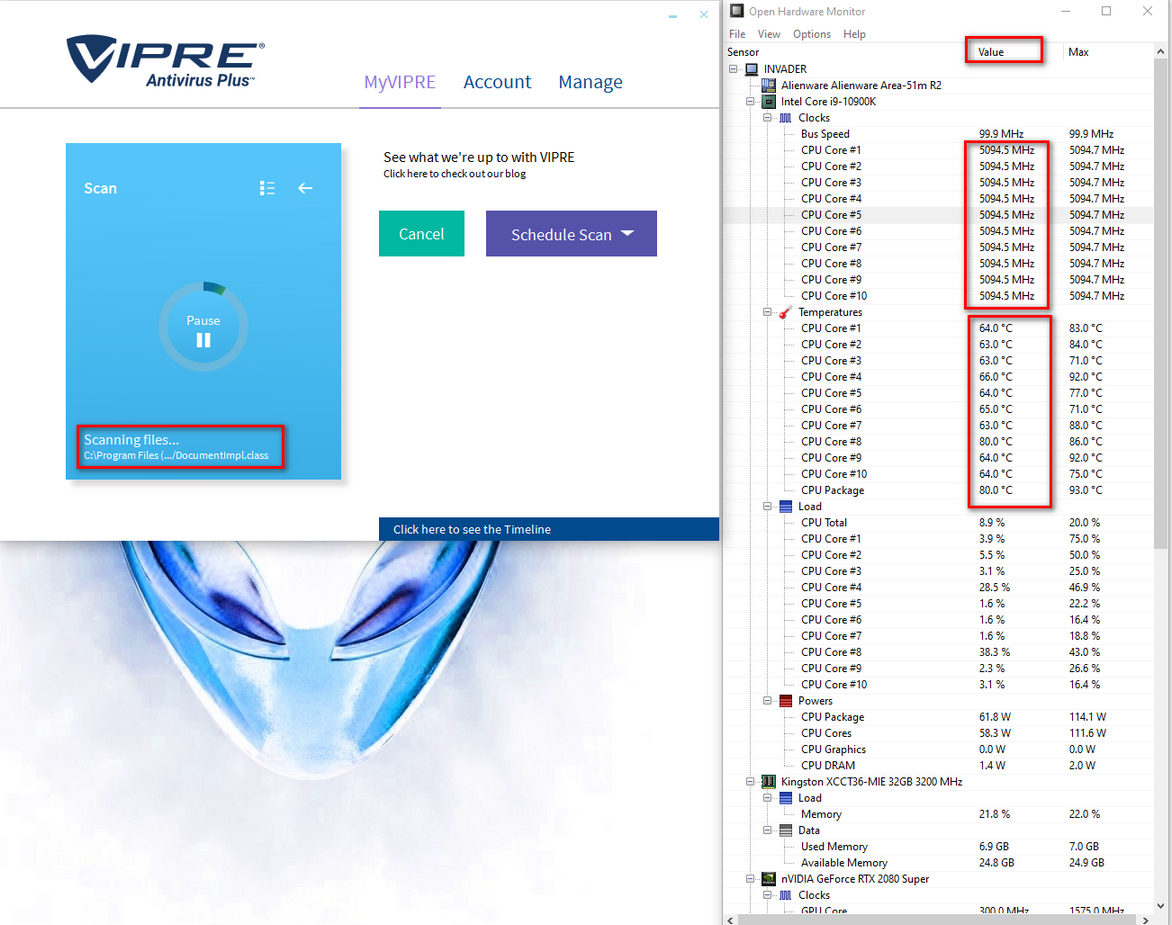This screenshot has height=925, width=1172.
Task: Collapse the memory Data group
Action: pos(767,830)
